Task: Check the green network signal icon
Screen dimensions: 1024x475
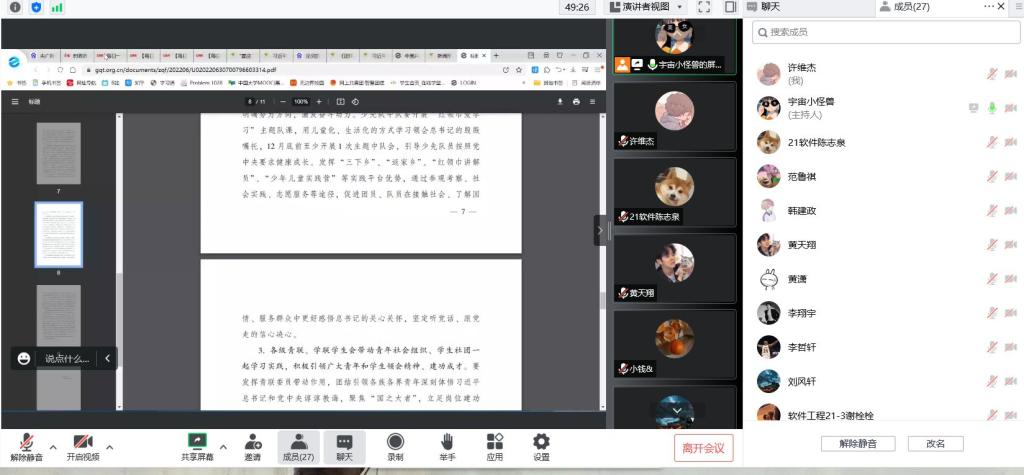Action: click(57, 7)
